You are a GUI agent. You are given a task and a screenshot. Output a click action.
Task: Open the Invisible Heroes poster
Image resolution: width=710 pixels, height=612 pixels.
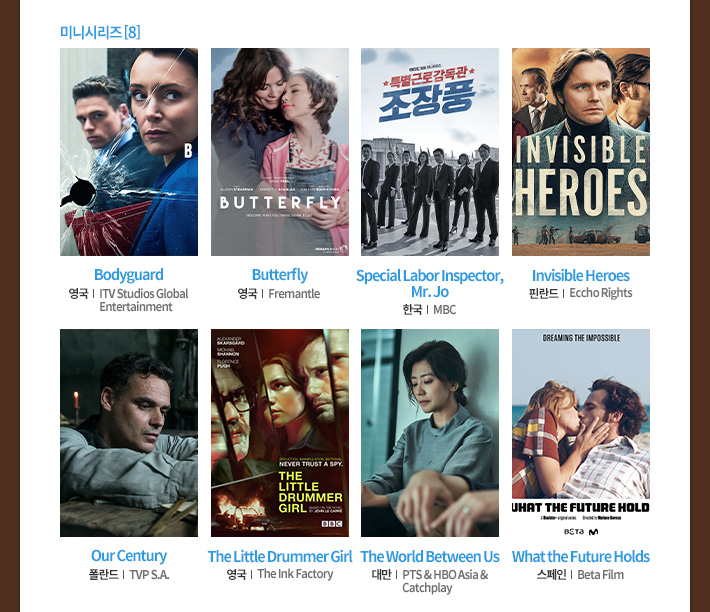[581, 152]
